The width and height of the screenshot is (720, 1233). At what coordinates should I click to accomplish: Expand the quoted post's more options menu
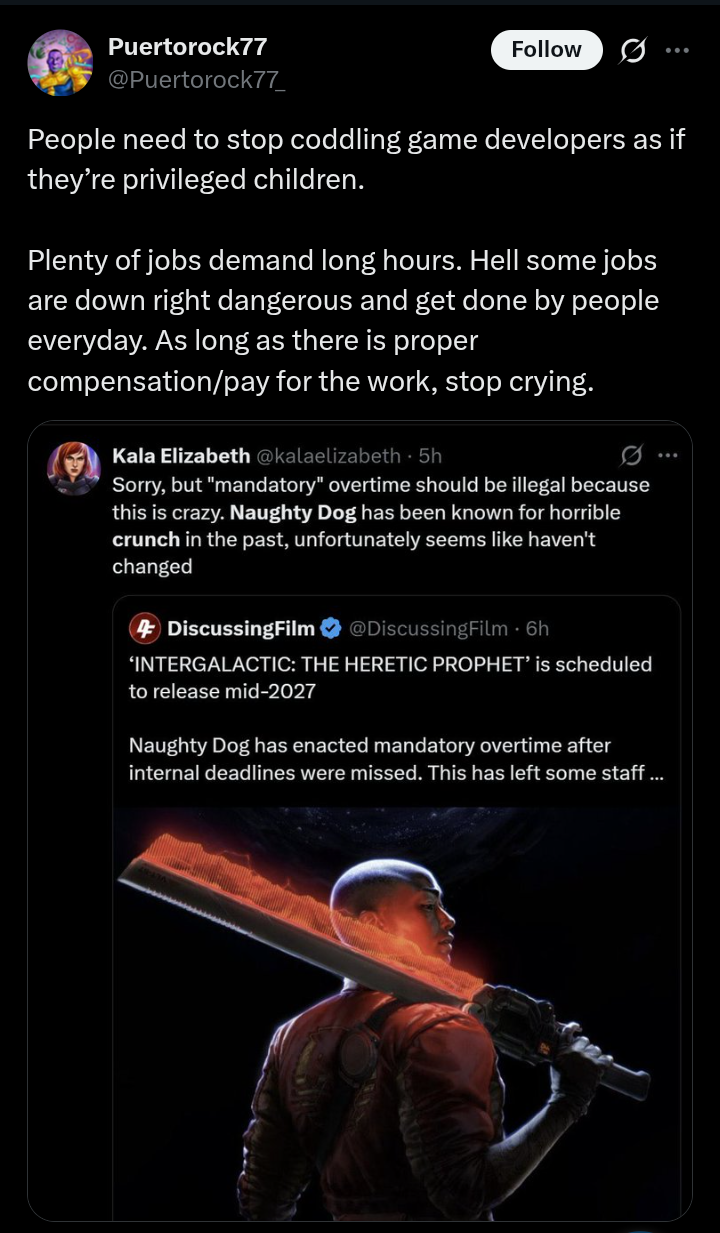coord(666,456)
